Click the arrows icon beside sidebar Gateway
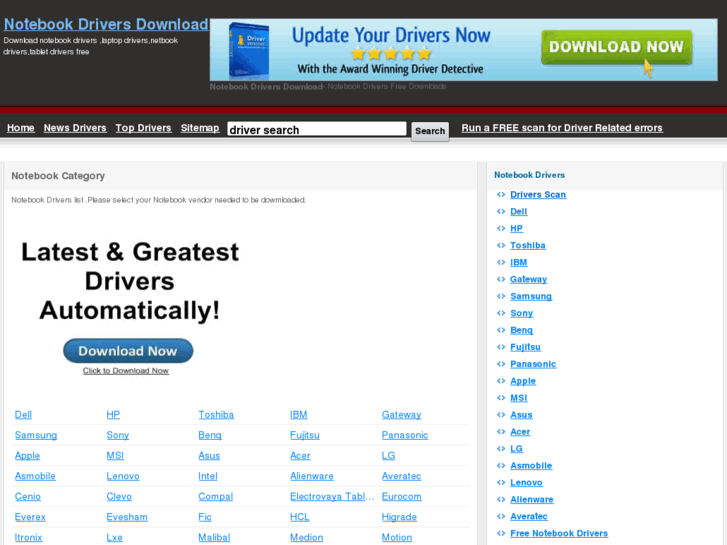 pos(501,279)
